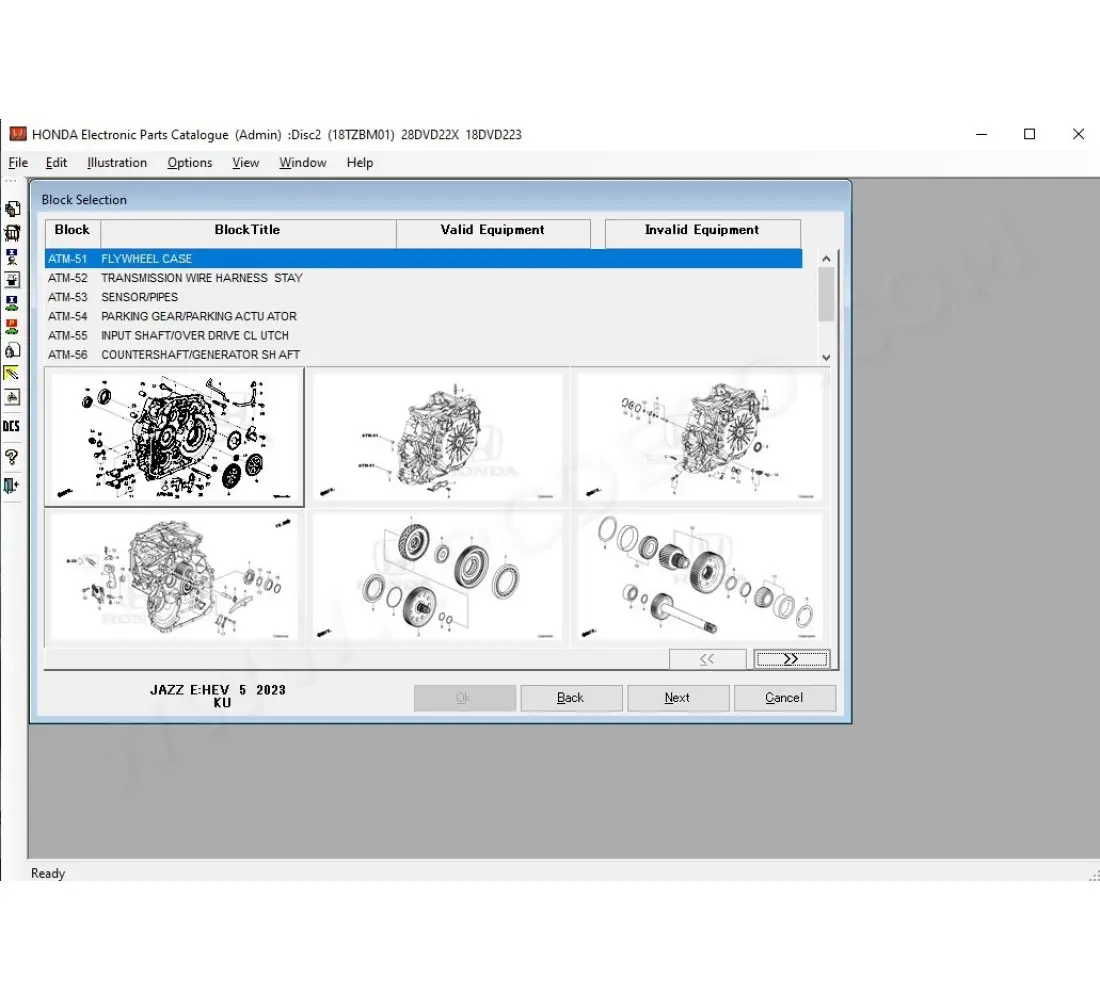
Task: Click the yellow pencil note icon
Action: click(12, 373)
